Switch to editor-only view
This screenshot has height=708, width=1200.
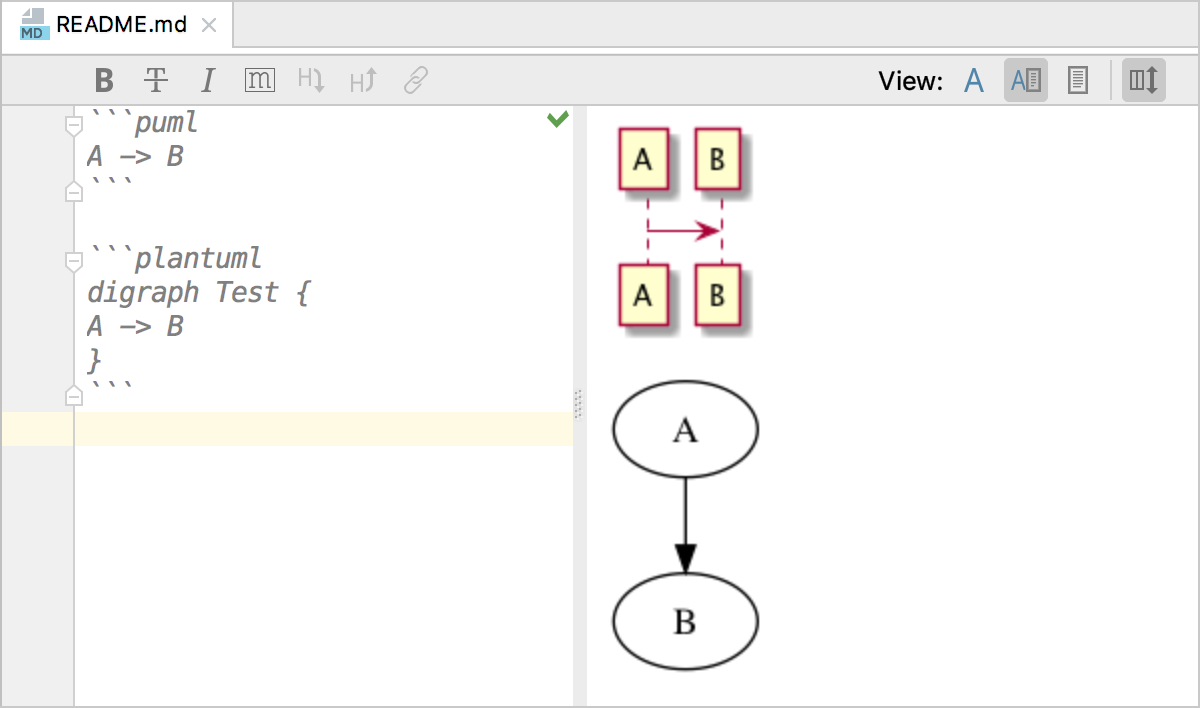click(973, 81)
